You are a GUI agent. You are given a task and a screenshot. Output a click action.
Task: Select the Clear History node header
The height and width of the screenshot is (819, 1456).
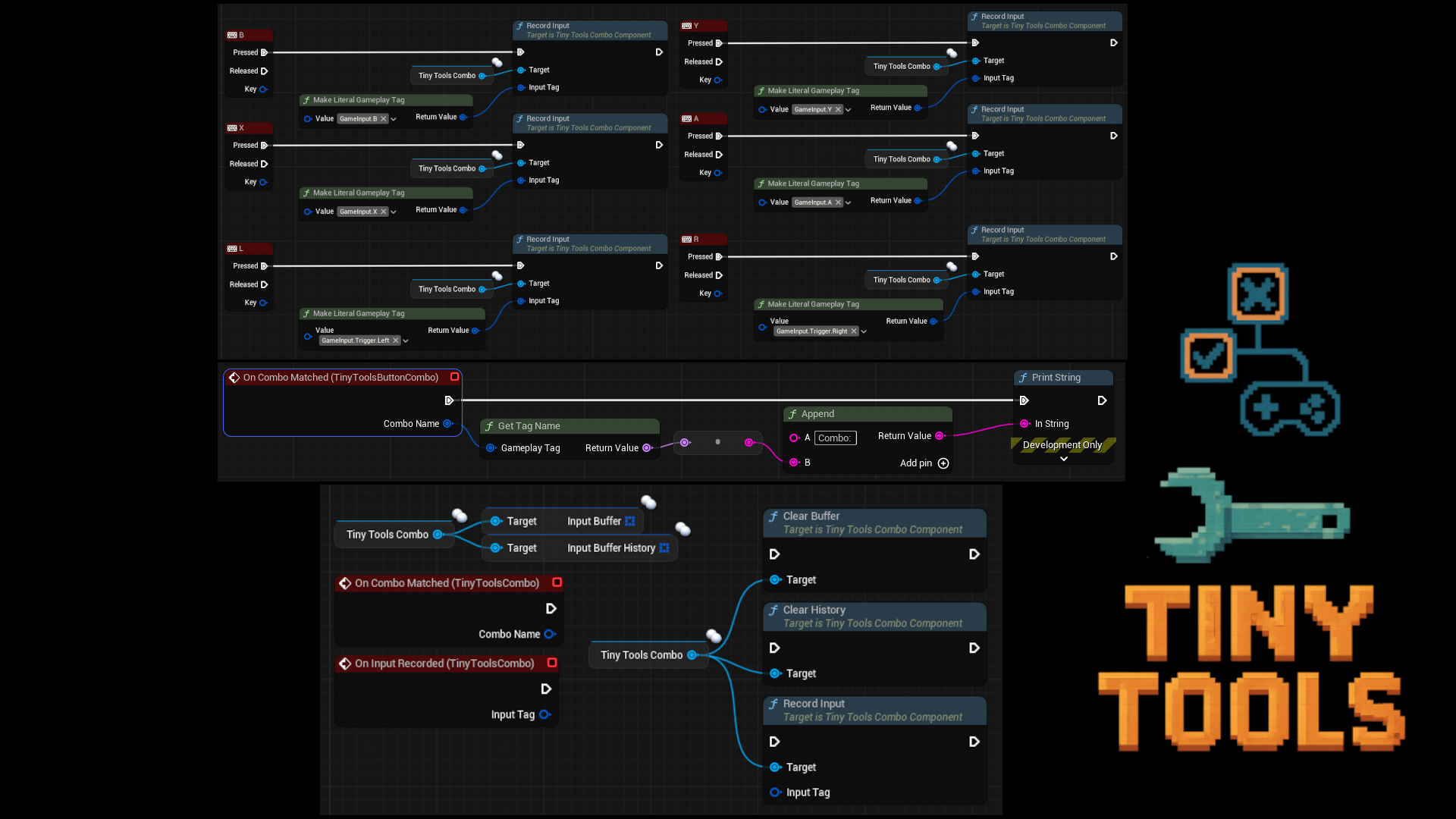[x=874, y=617]
